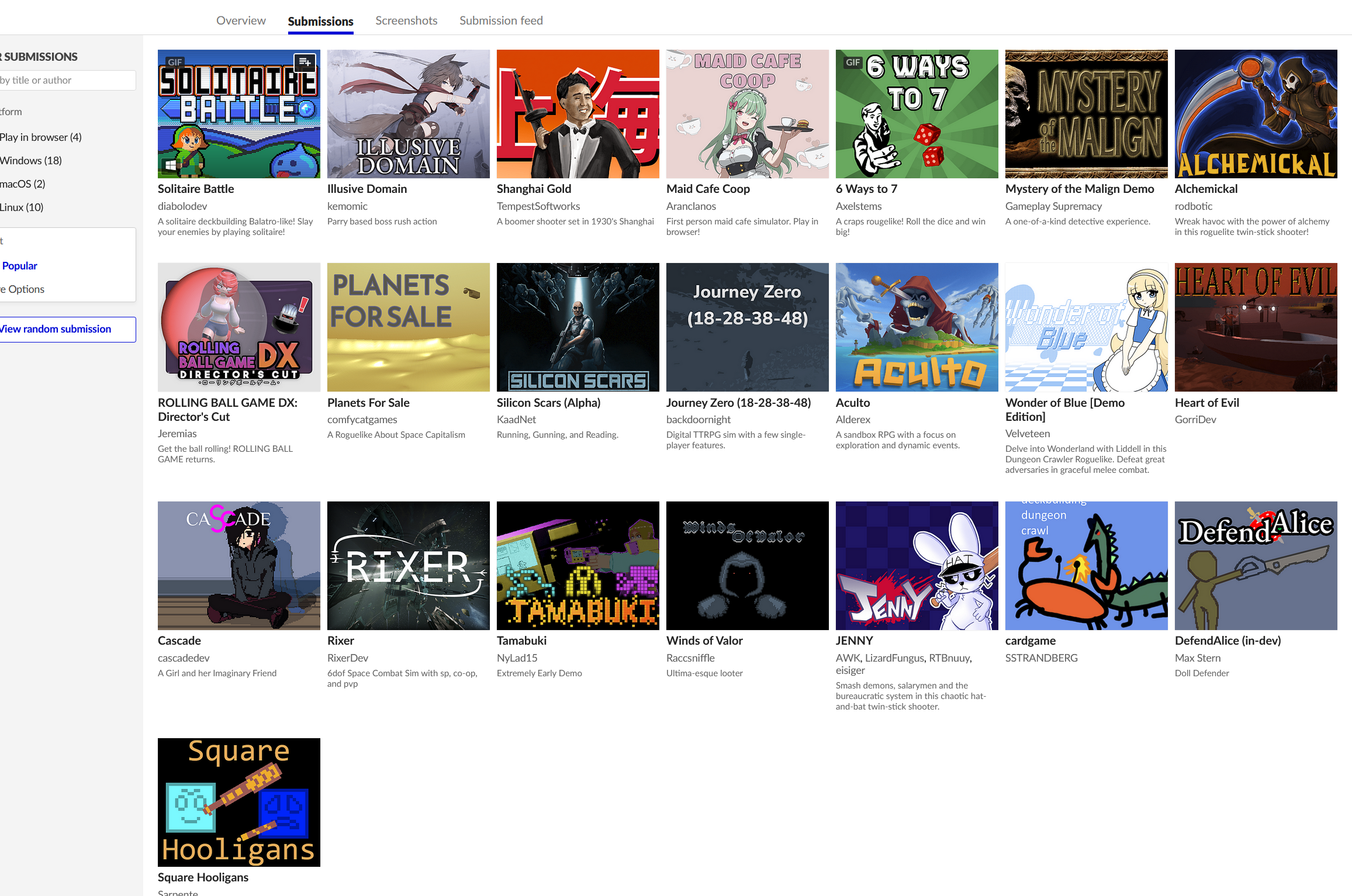Filter submissions by Linux platform
The image size is (1352, 896).
pos(22,207)
